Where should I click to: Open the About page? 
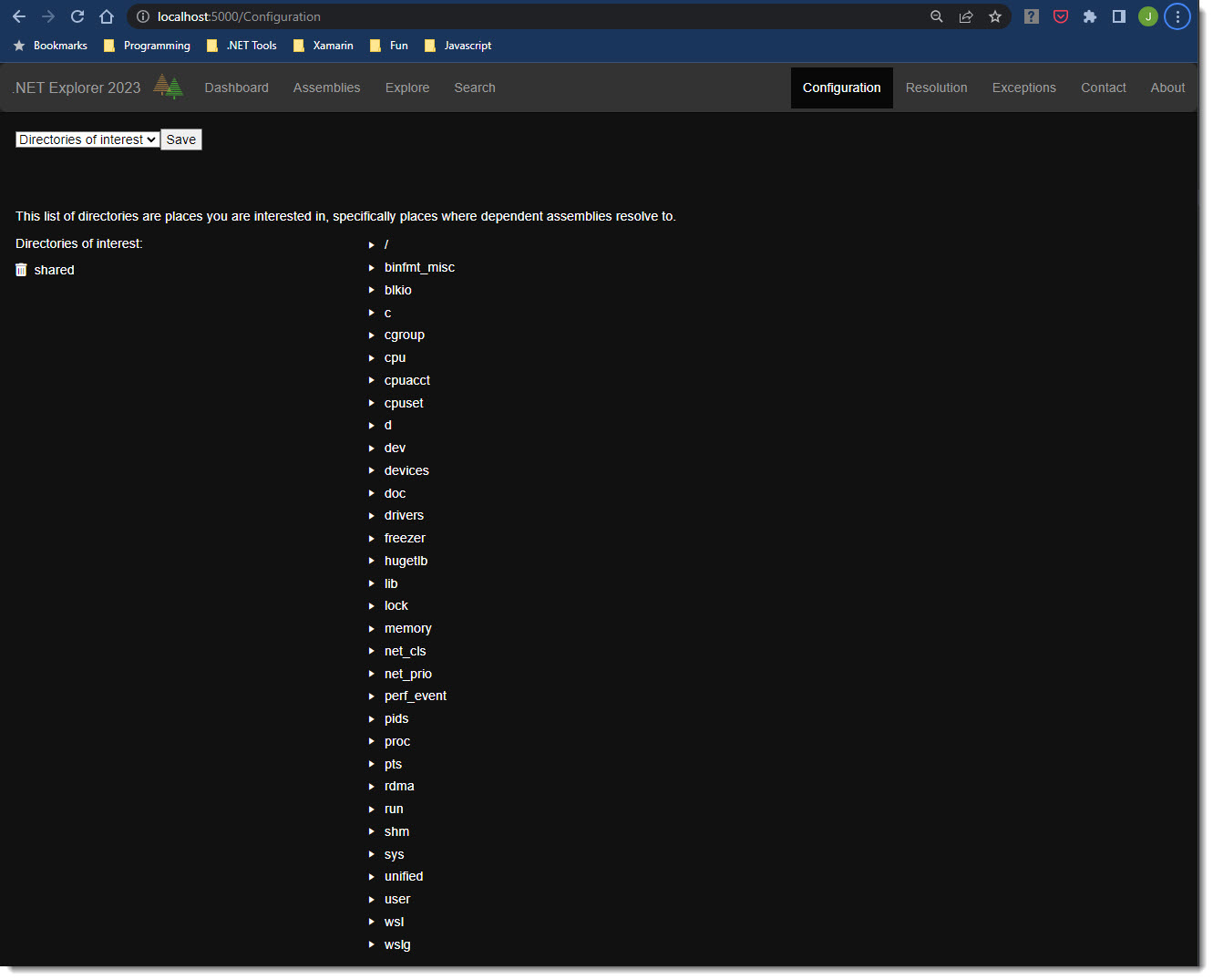pos(1168,88)
